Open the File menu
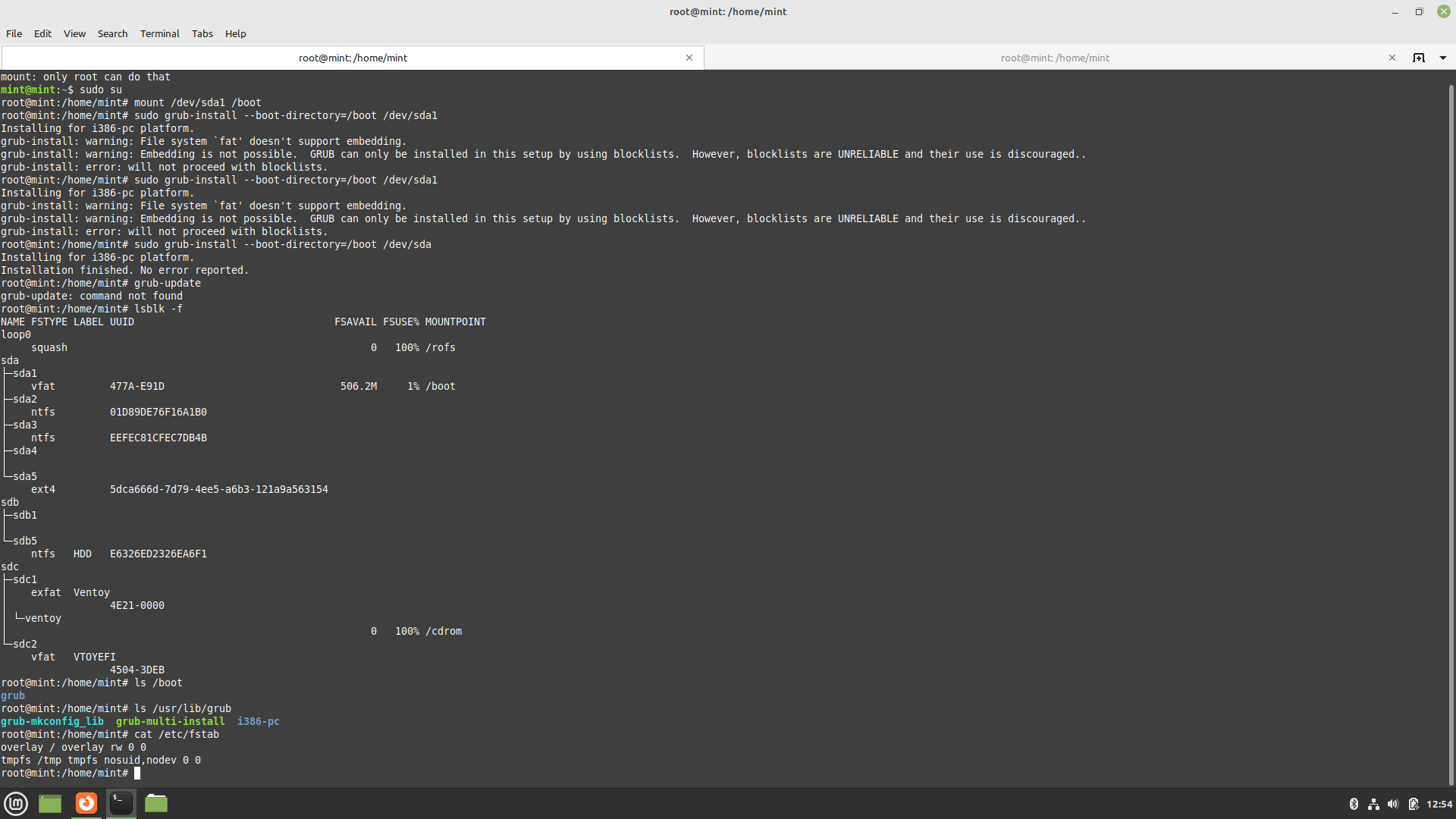Viewport: 1456px width, 819px height. pyautogui.click(x=14, y=33)
